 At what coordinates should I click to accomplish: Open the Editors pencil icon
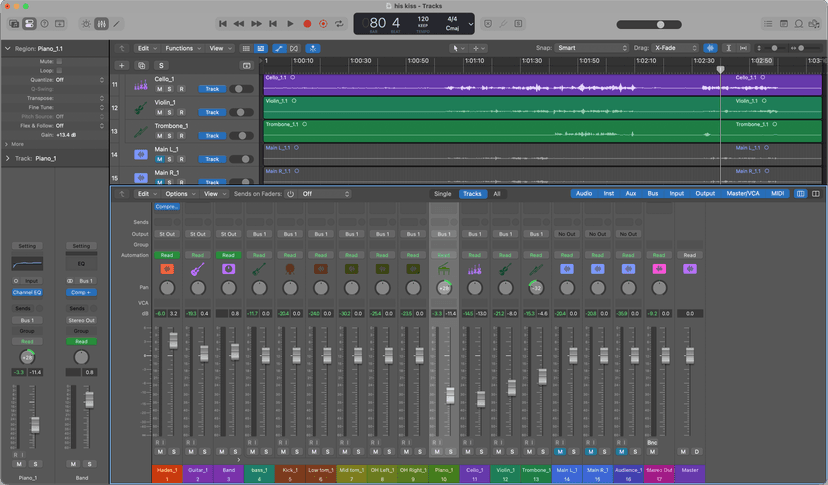117,24
